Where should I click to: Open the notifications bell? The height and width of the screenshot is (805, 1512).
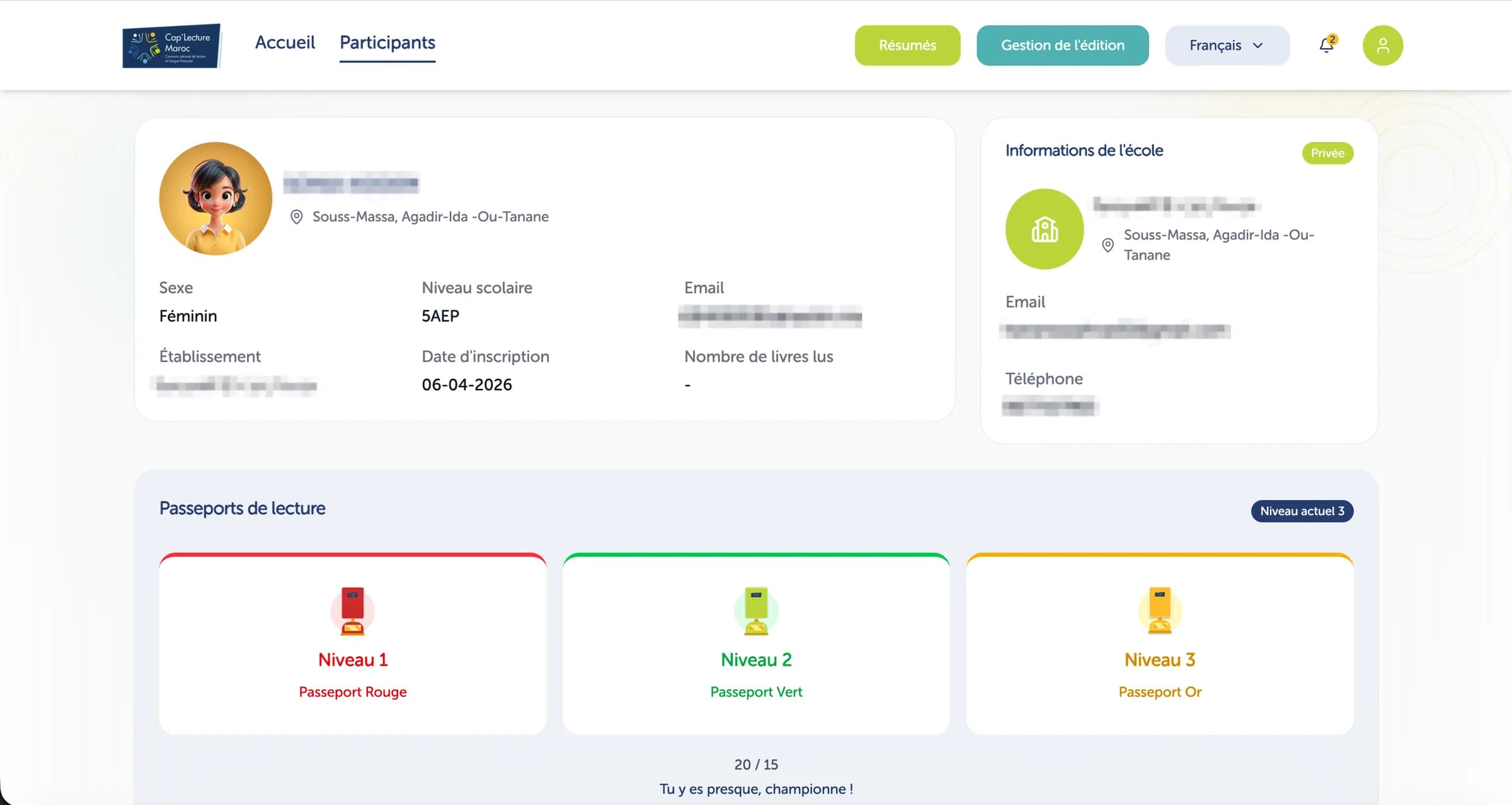(1327, 45)
